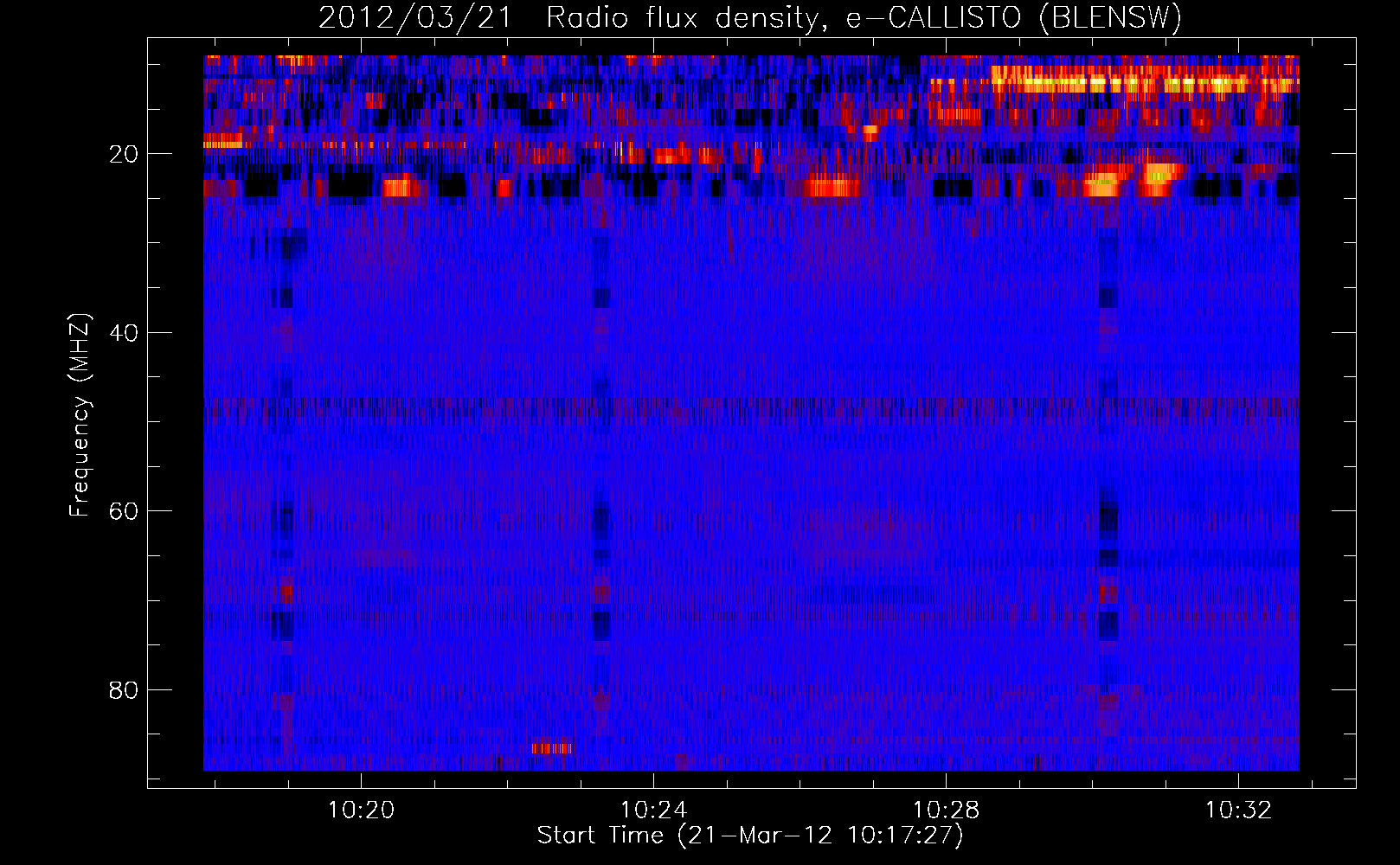
Task: Click the small red burst near 86 MHz at 10:22
Action: point(552,747)
